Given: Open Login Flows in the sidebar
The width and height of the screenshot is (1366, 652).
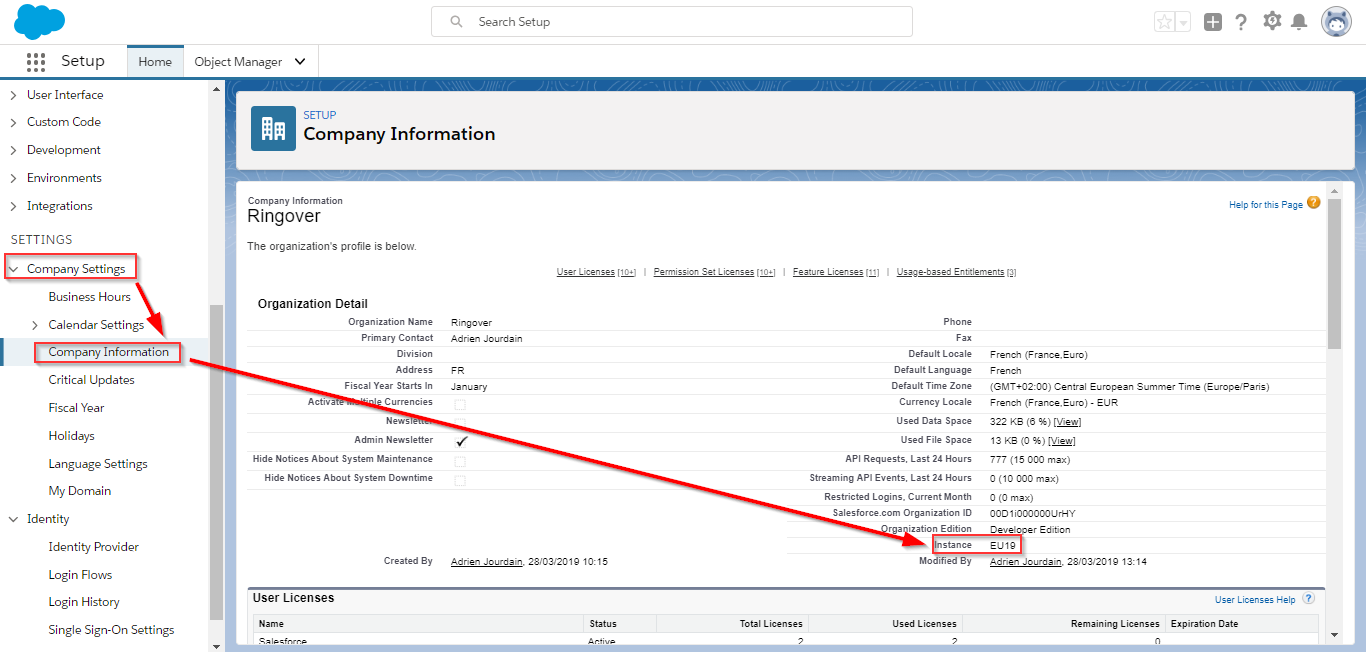Looking at the screenshot, I should (x=80, y=575).
